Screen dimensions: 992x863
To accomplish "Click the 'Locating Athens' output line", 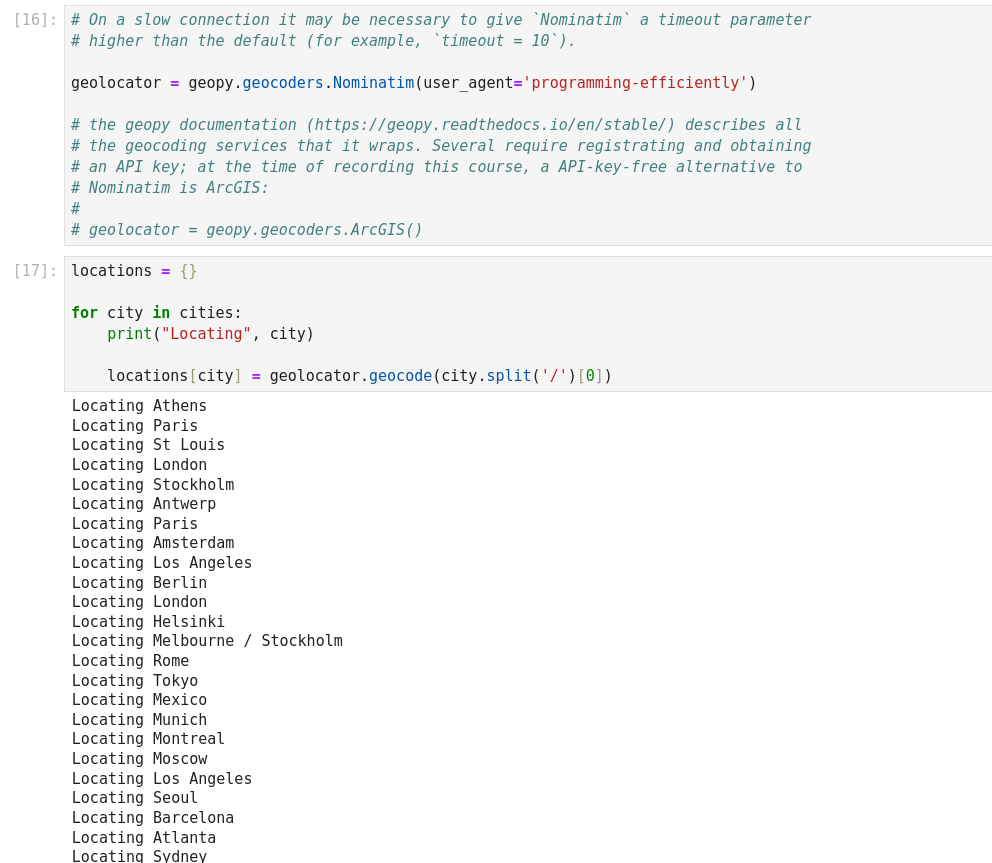I will [139, 406].
